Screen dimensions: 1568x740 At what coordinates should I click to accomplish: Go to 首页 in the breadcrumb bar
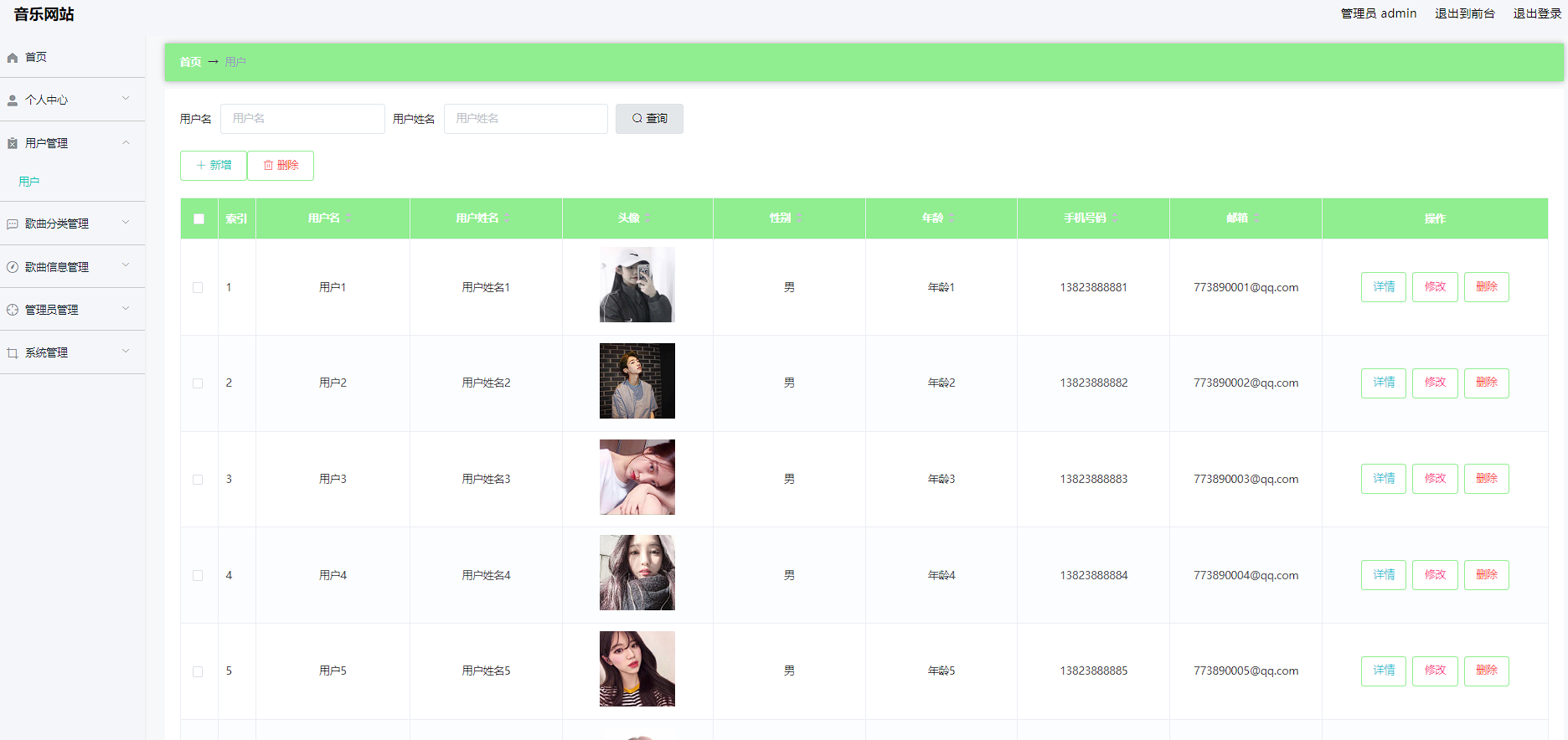point(190,62)
